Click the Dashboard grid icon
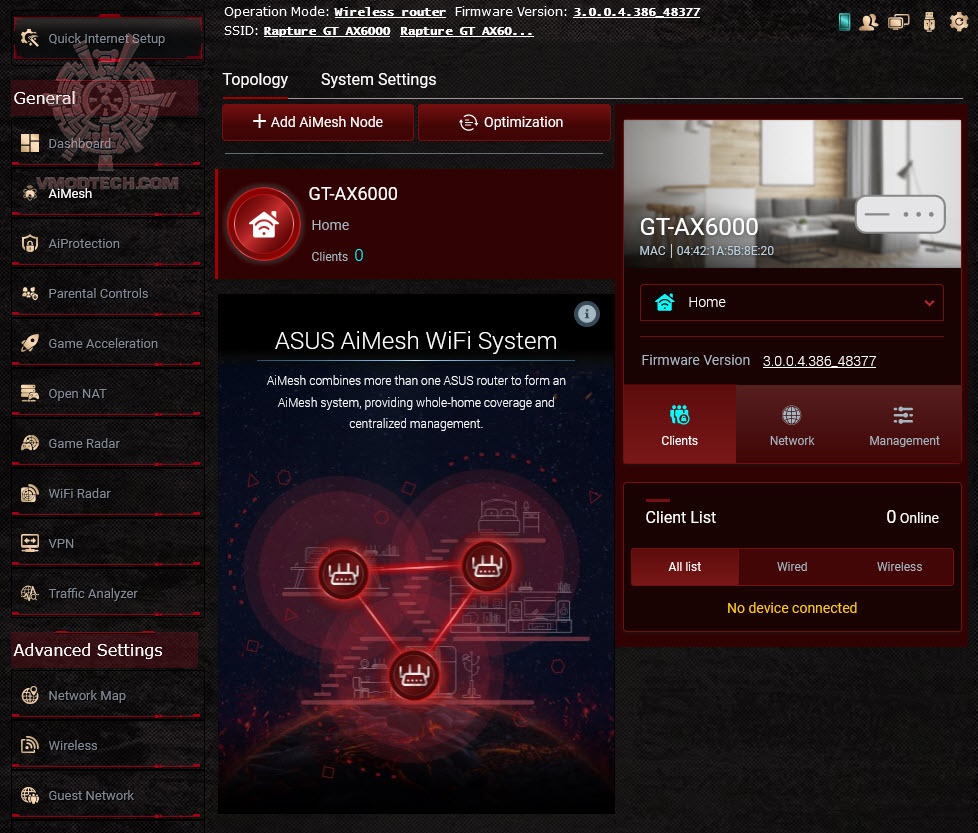Image resolution: width=978 pixels, height=833 pixels. tap(30, 143)
